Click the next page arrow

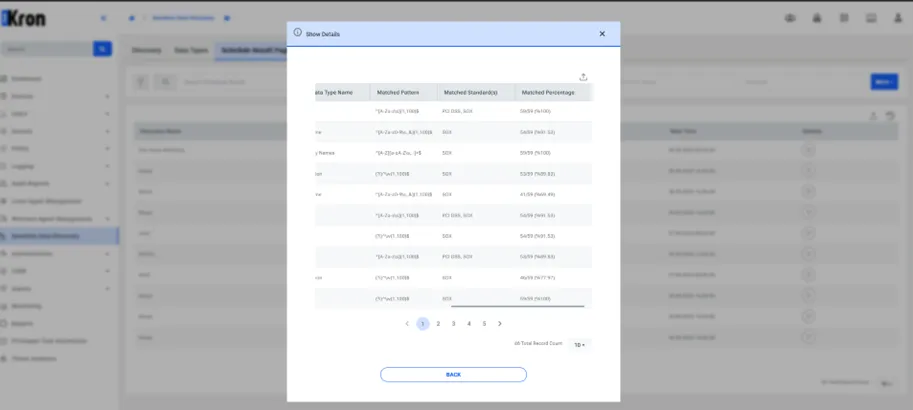pos(500,324)
